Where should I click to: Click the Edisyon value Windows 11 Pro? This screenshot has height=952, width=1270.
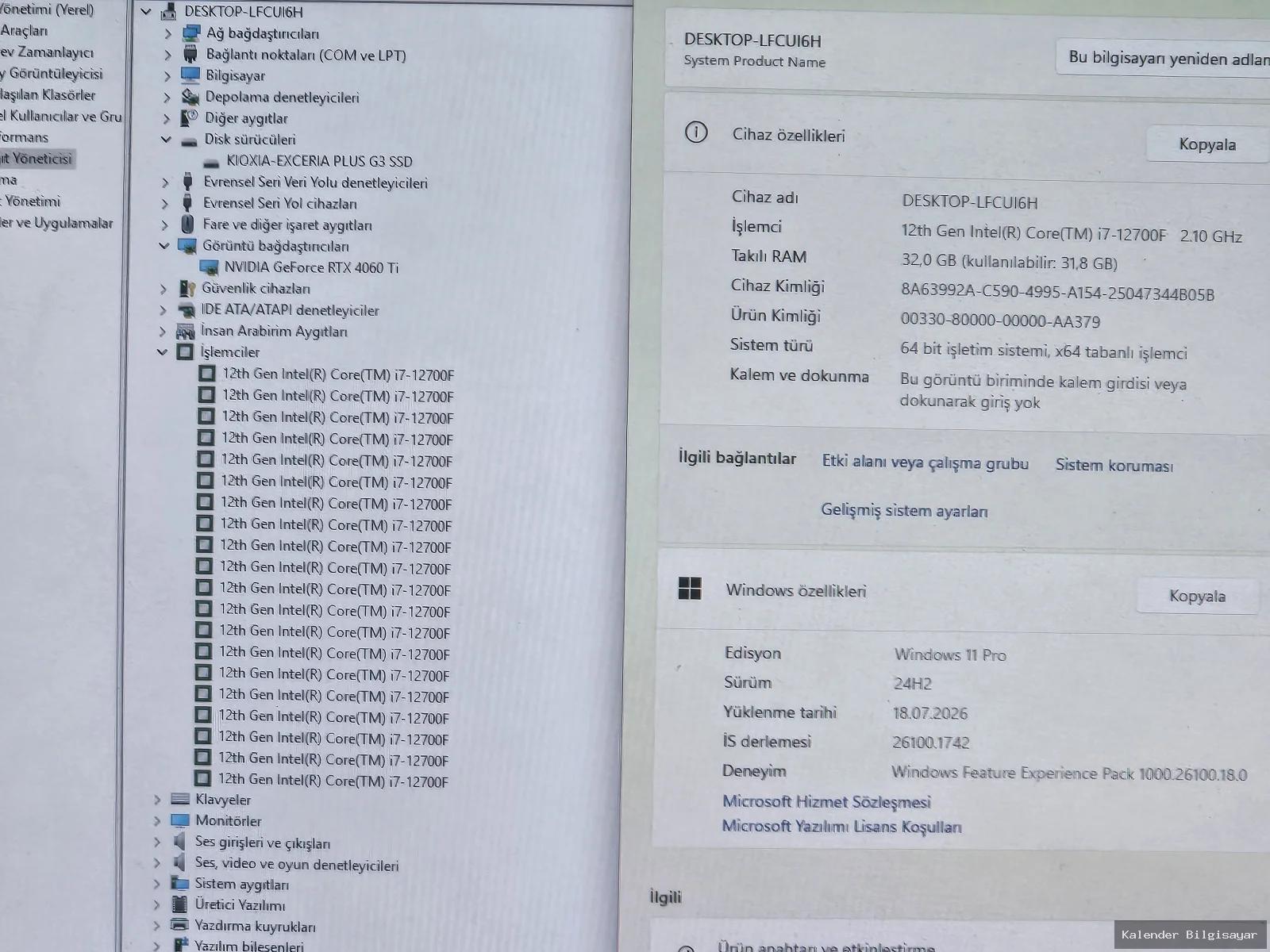(x=950, y=654)
